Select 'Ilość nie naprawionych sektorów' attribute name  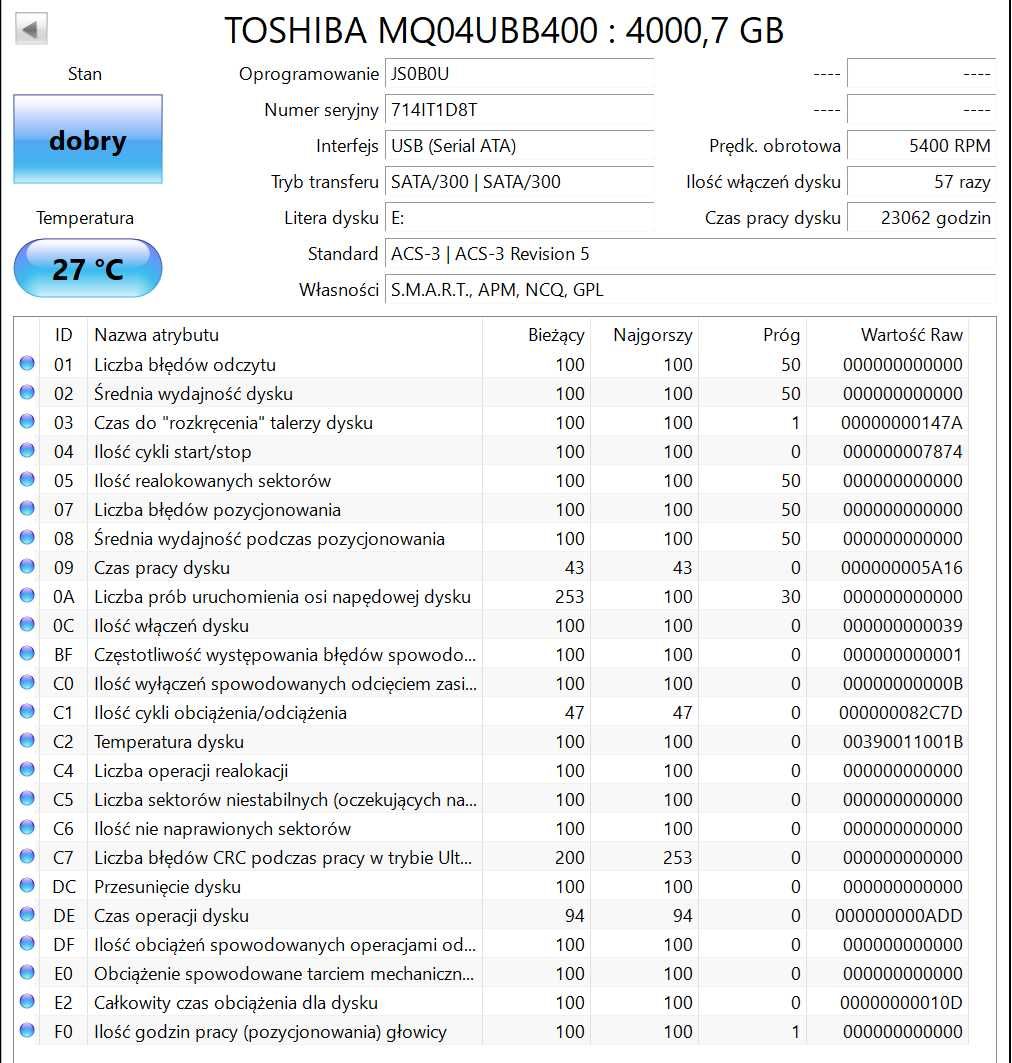point(222,829)
